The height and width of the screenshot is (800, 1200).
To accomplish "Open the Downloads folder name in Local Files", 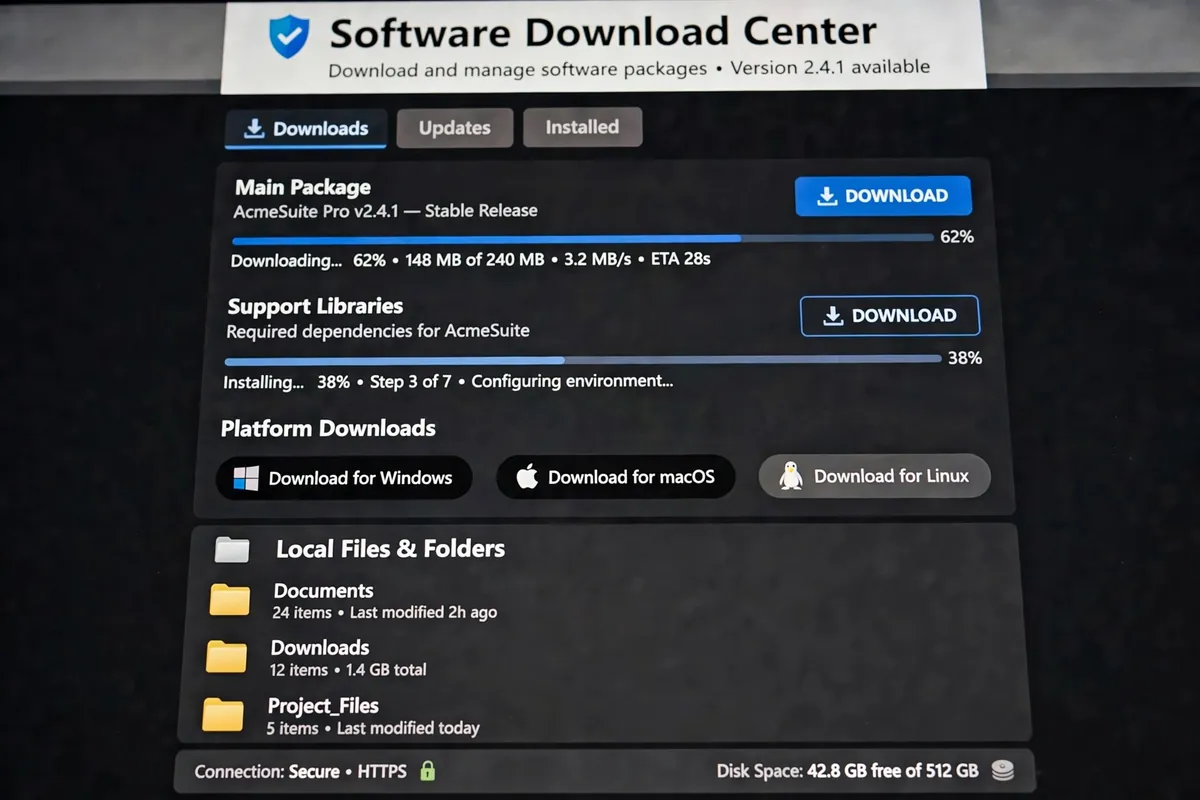I will pos(320,648).
